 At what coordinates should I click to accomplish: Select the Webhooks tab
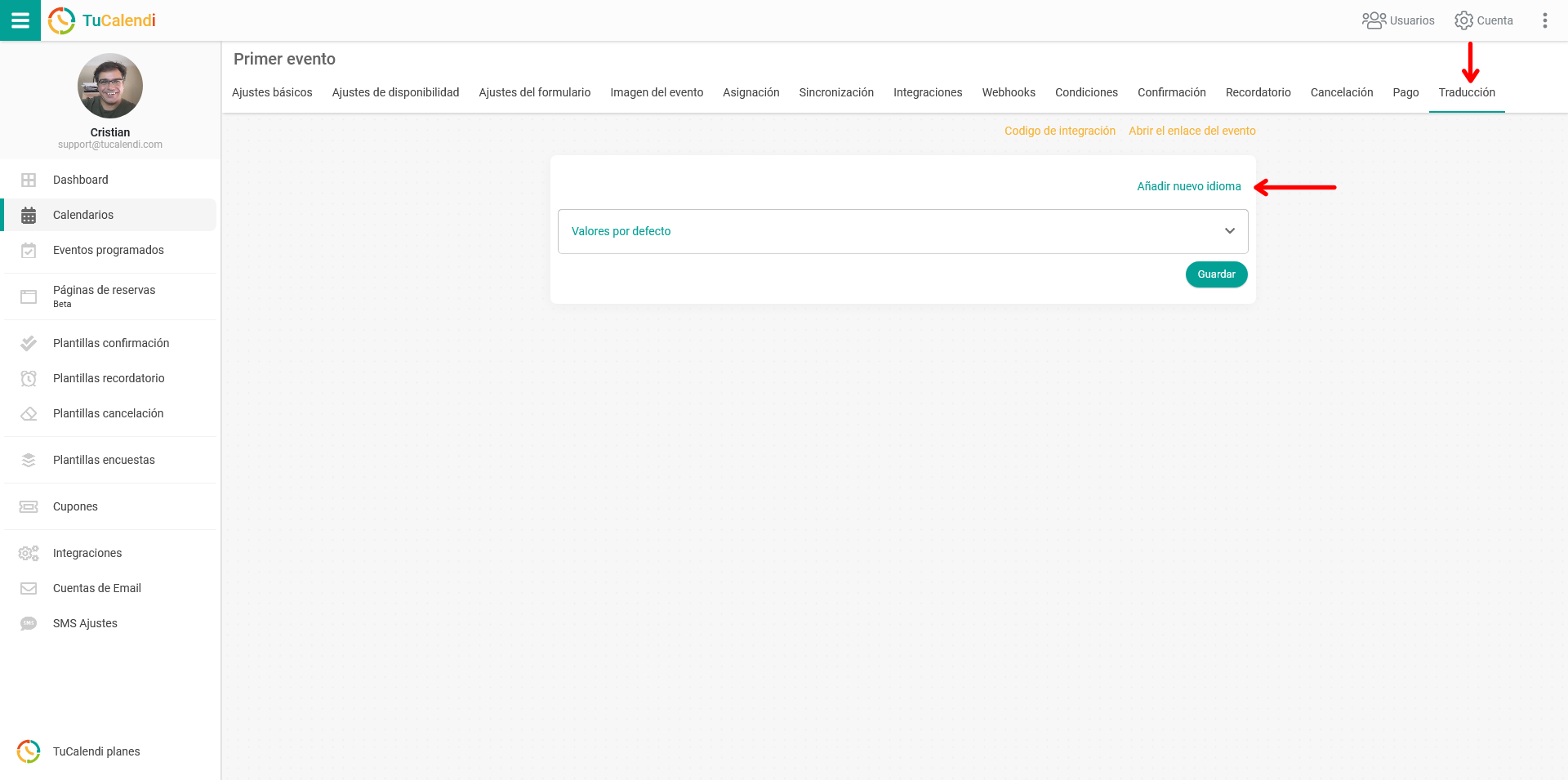click(x=1008, y=92)
